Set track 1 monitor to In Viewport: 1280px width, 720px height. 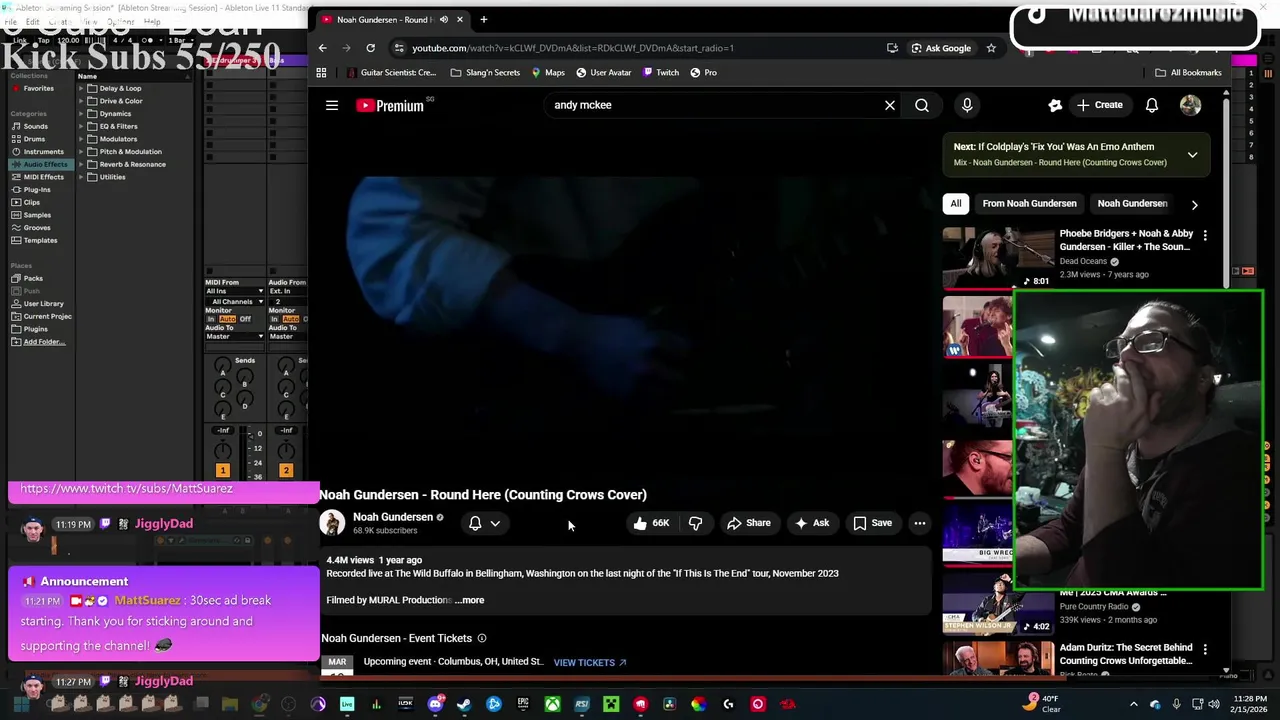tap(211, 319)
